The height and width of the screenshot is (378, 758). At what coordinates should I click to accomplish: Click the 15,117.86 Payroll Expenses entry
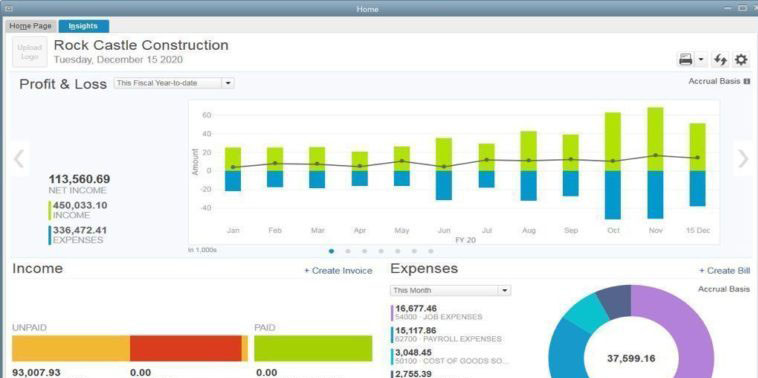click(447, 334)
